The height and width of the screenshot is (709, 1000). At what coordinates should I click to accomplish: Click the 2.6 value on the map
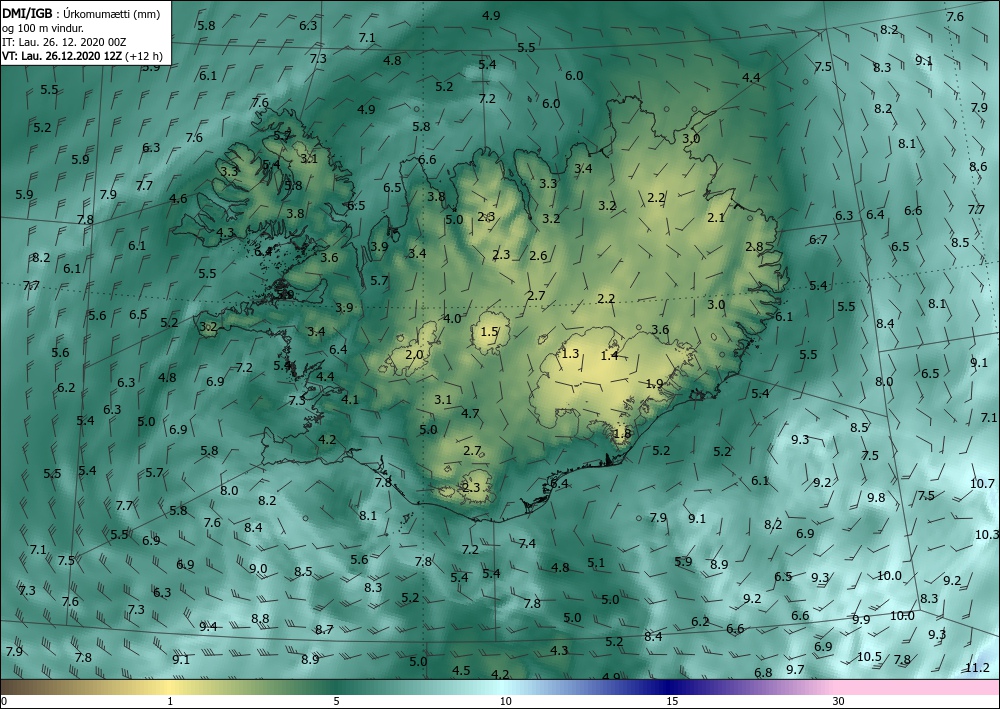point(538,256)
